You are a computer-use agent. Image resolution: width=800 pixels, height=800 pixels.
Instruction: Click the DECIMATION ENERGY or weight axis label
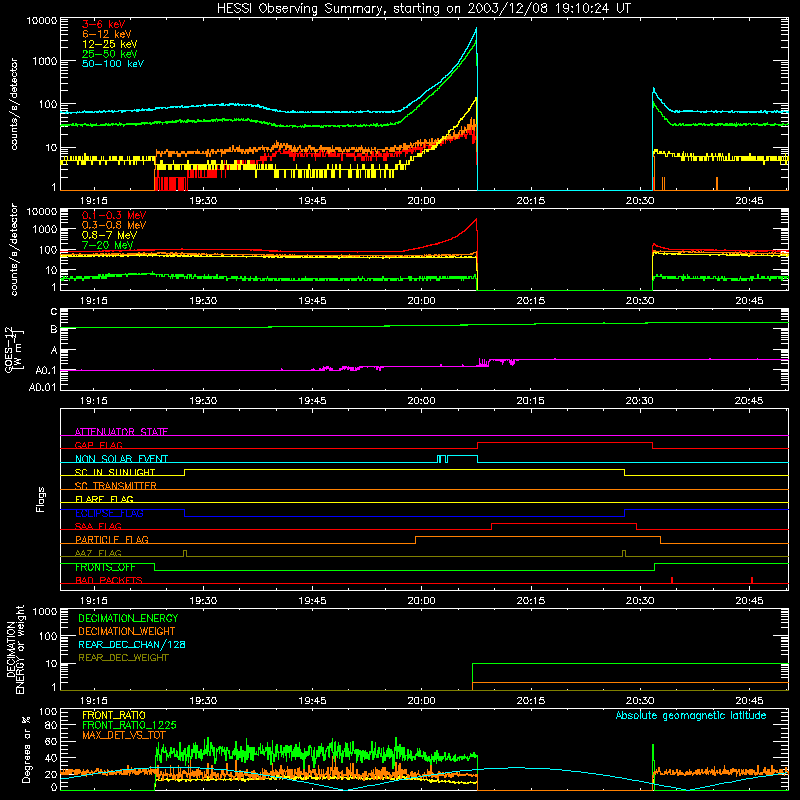pos(15,649)
